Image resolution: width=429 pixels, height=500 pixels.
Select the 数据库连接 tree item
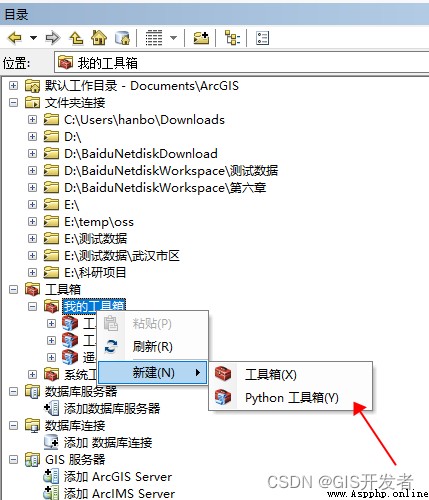pyautogui.click(x=75, y=425)
